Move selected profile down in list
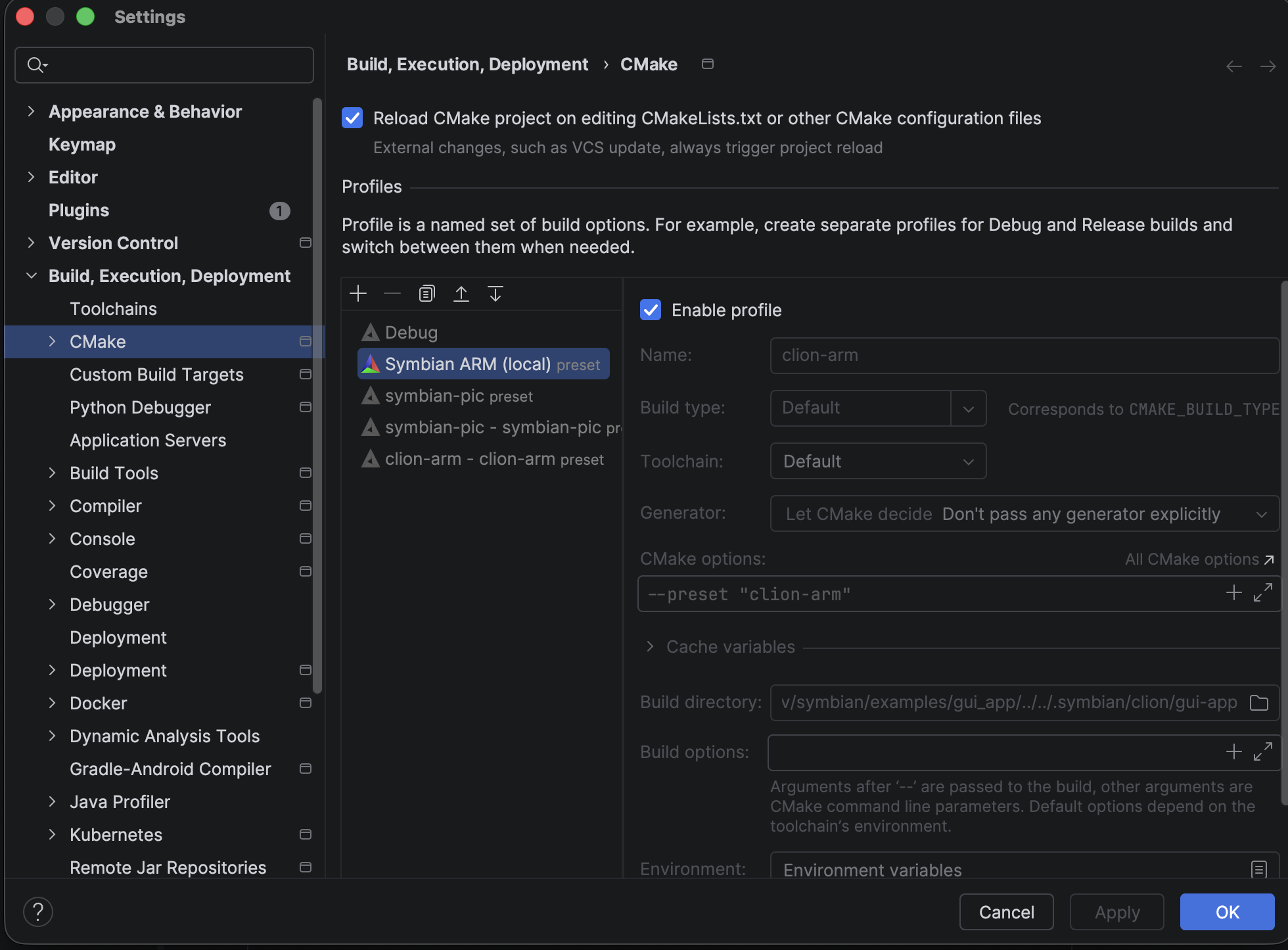Image resolution: width=1288 pixels, height=950 pixels. click(495, 293)
